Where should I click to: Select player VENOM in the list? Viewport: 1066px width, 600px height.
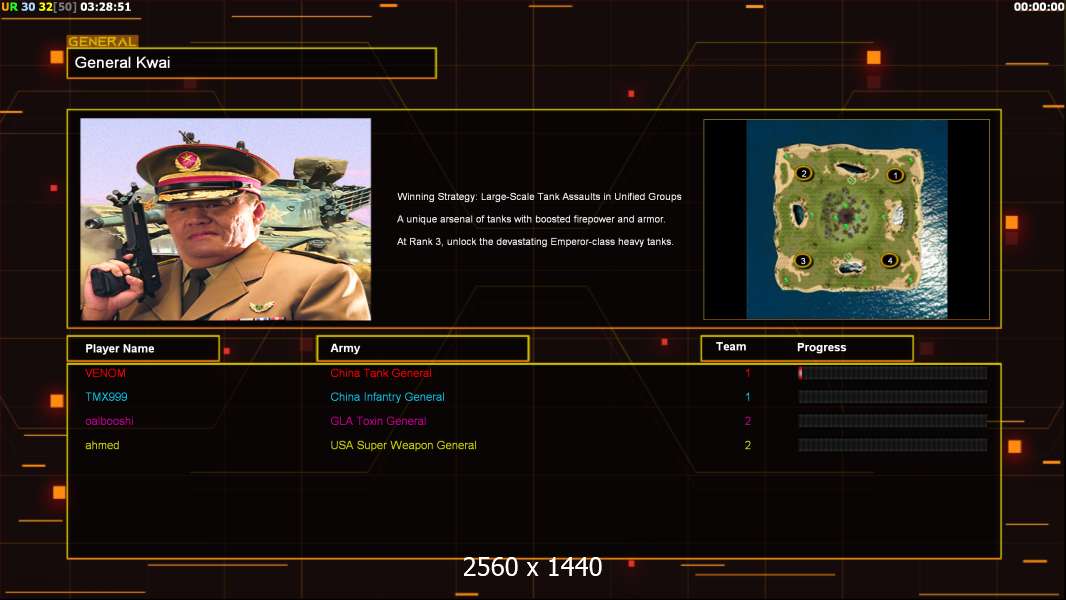(x=105, y=373)
